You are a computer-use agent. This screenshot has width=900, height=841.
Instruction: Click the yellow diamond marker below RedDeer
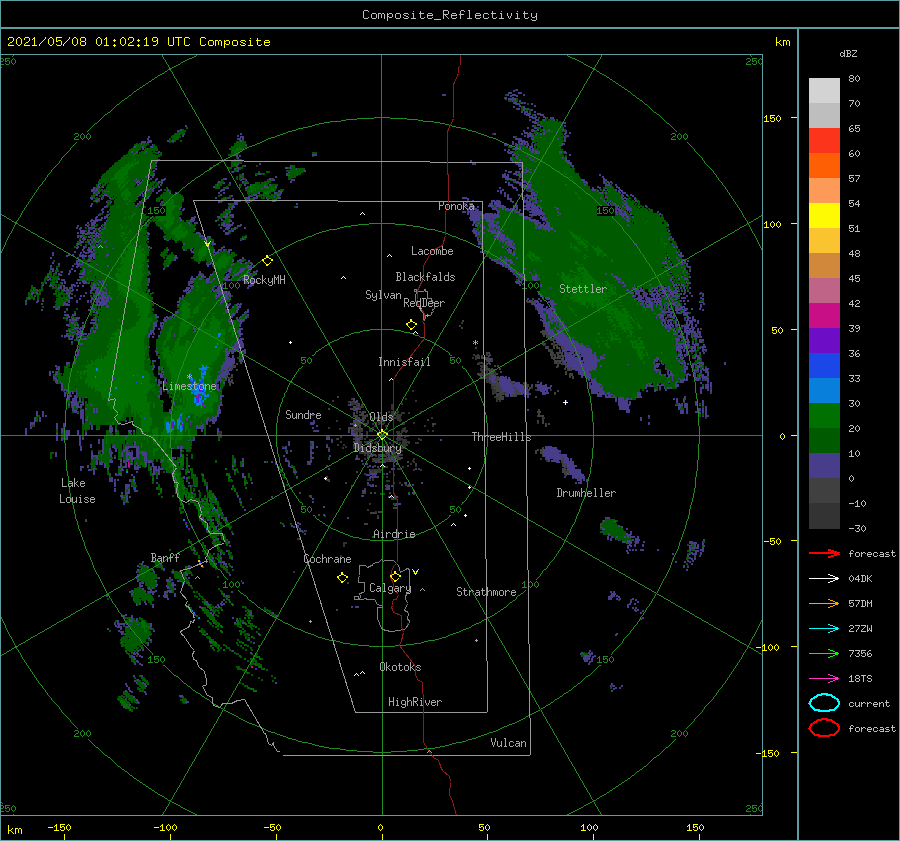pos(412,325)
